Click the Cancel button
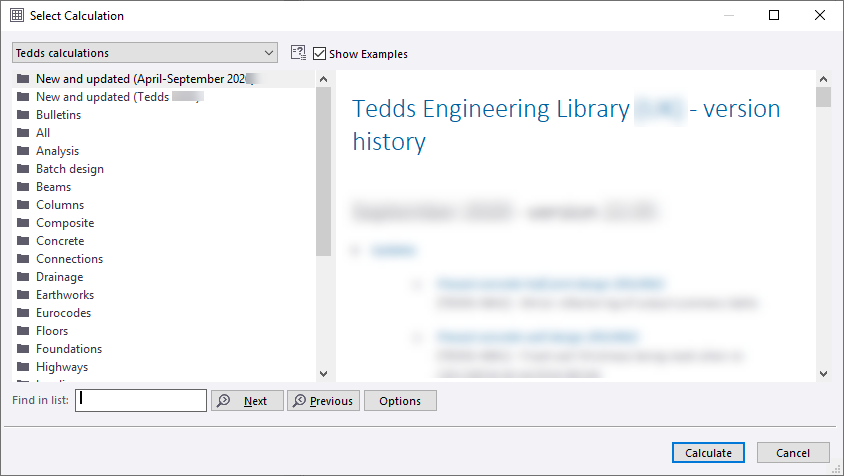Viewport: 844px width, 476px height. (x=793, y=453)
